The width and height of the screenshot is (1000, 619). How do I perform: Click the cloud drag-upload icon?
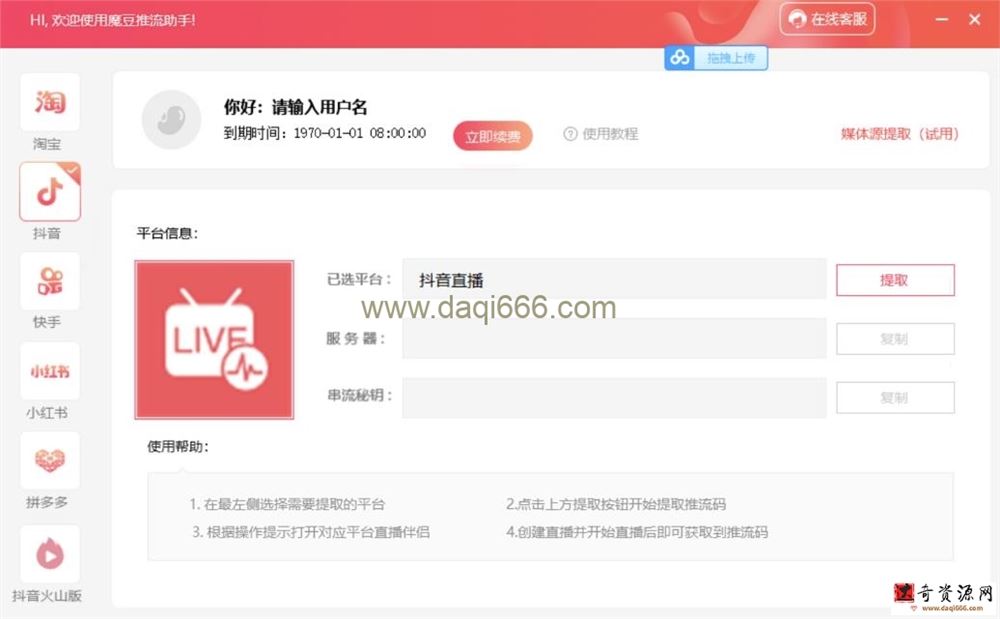click(x=679, y=58)
